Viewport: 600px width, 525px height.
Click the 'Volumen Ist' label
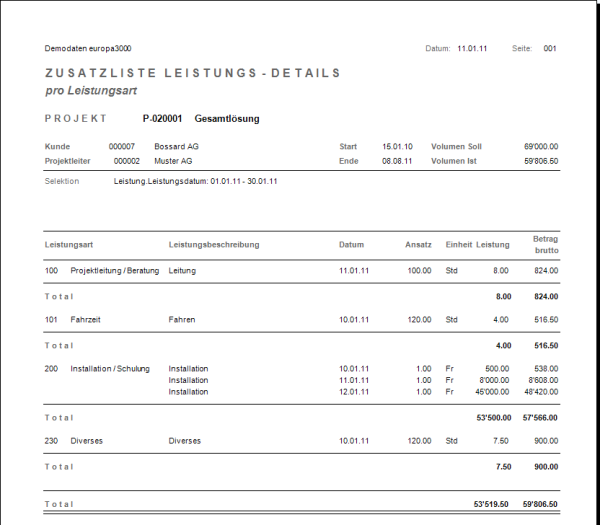tap(454, 161)
